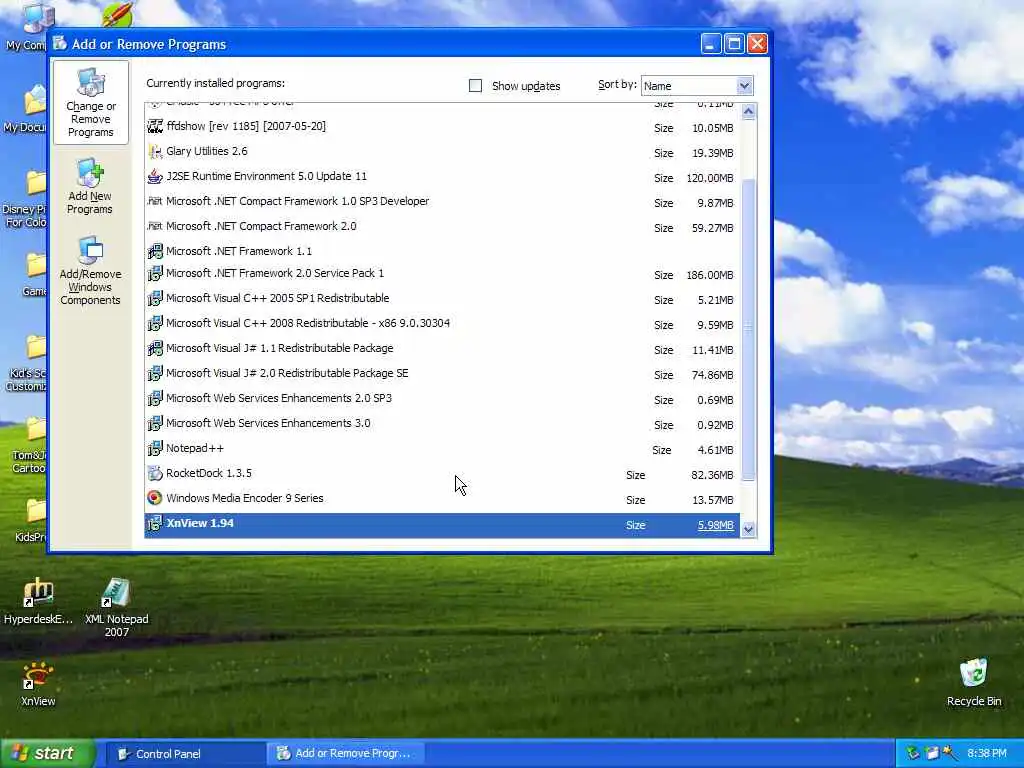Click the 5.98MB size link of XnView
The width and height of the screenshot is (1024, 768).
point(715,525)
